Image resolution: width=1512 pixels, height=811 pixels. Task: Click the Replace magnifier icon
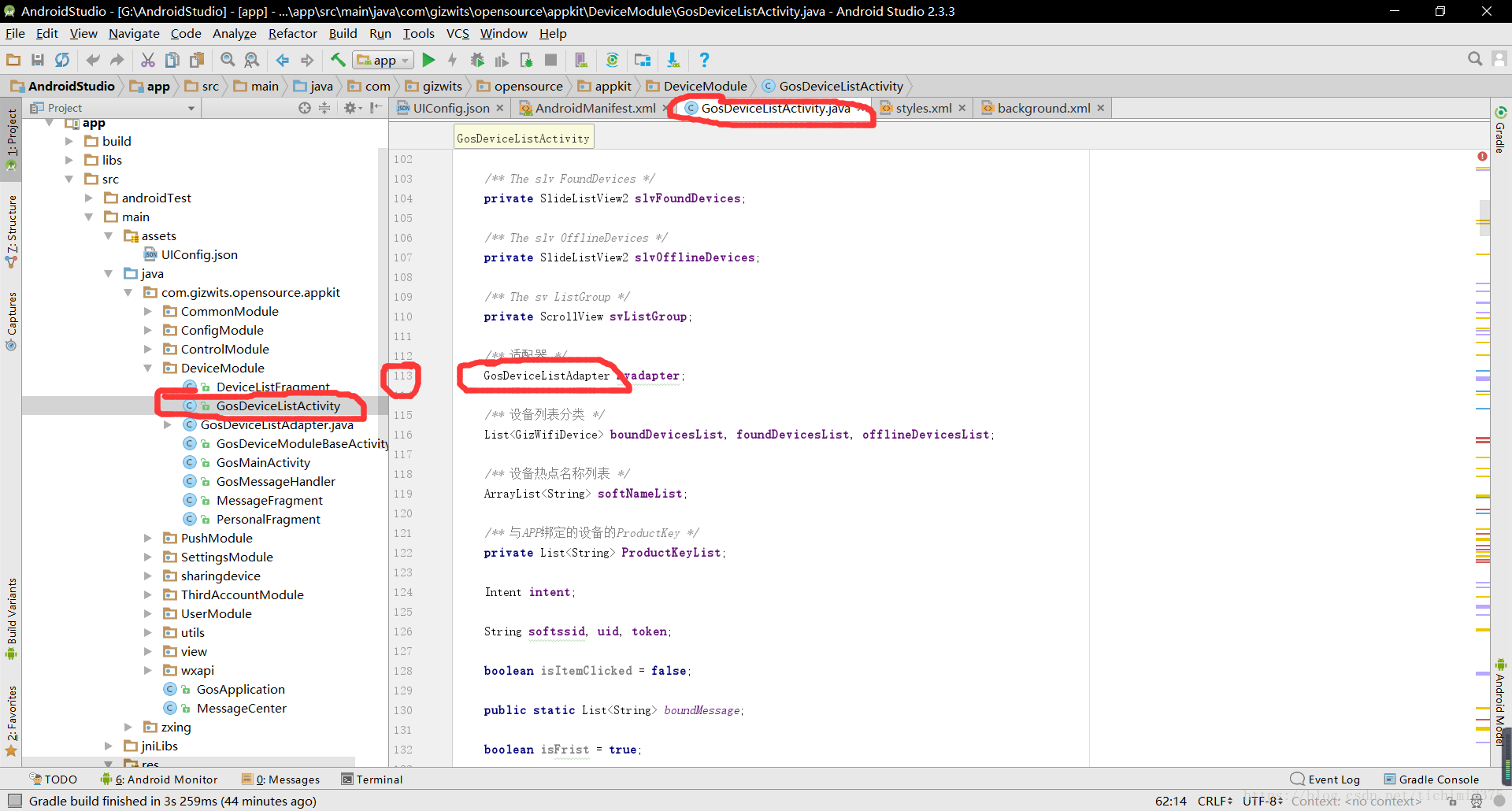tap(252, 60)
